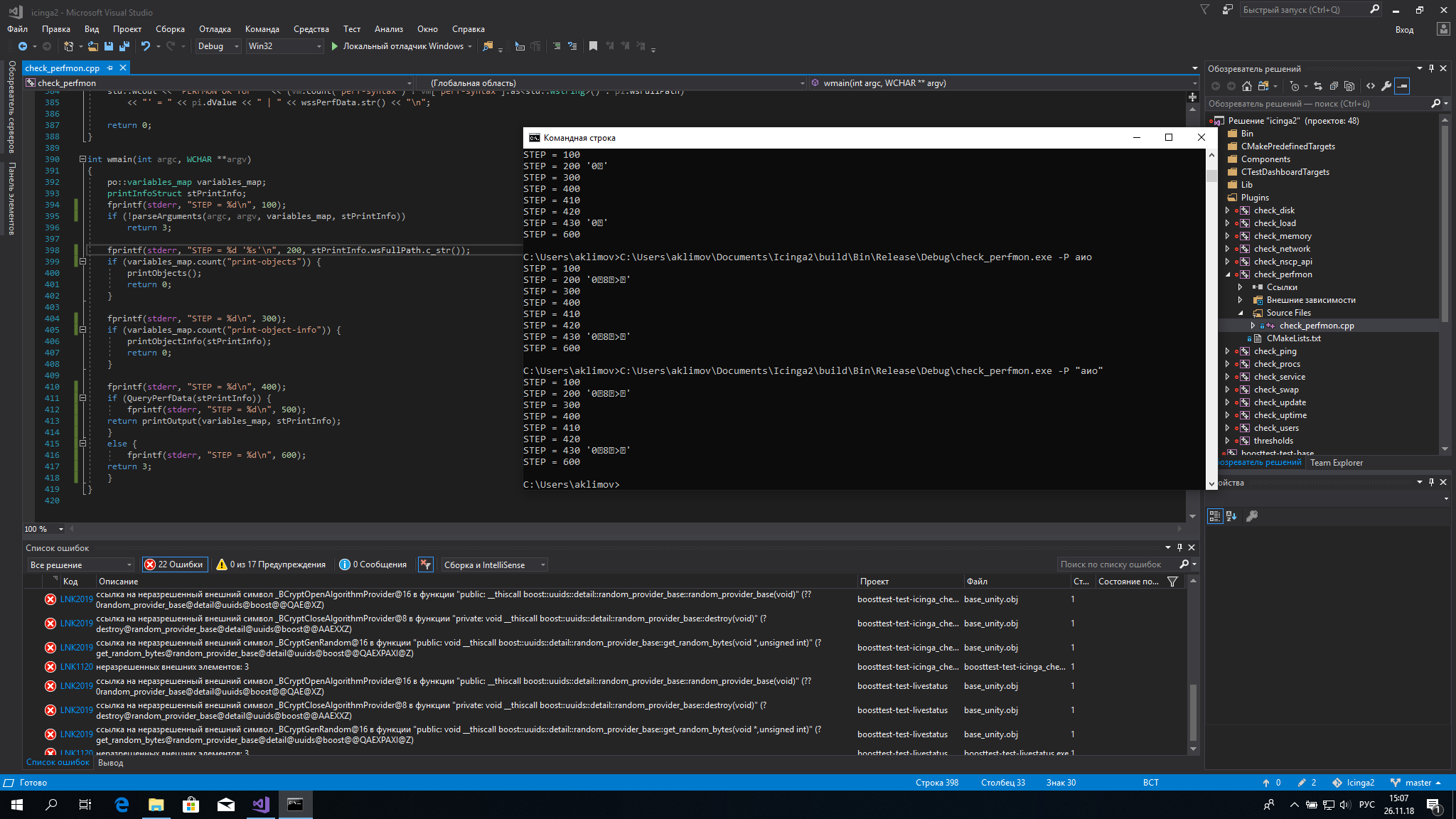1456x819 pixels.
Task: Click the master branch status bar button
Action: pyautogui.click(x=1415, y=783)
